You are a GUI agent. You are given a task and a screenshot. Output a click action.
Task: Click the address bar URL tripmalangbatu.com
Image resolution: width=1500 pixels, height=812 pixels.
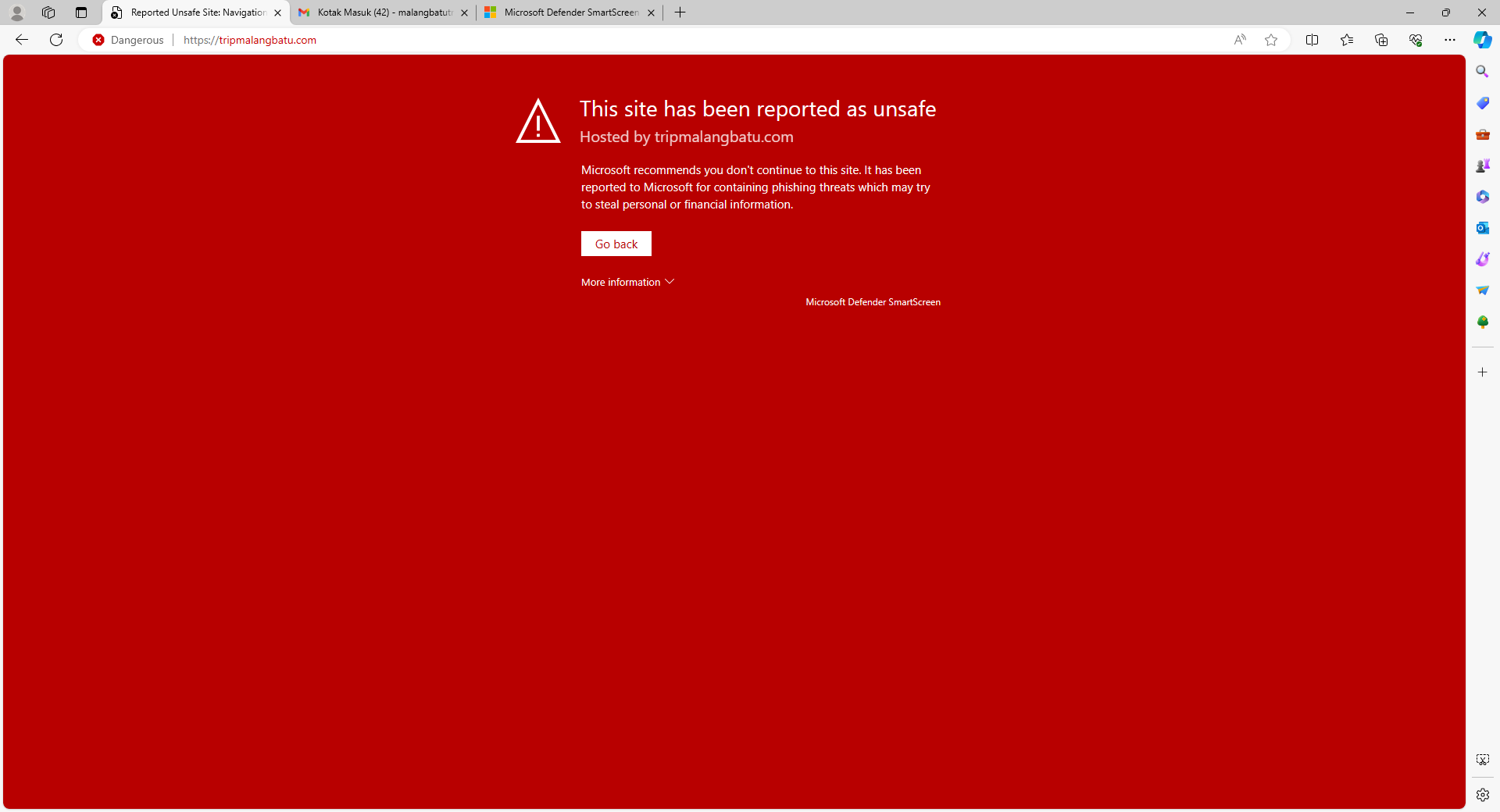pyautogui.click(x=250, y=40)
